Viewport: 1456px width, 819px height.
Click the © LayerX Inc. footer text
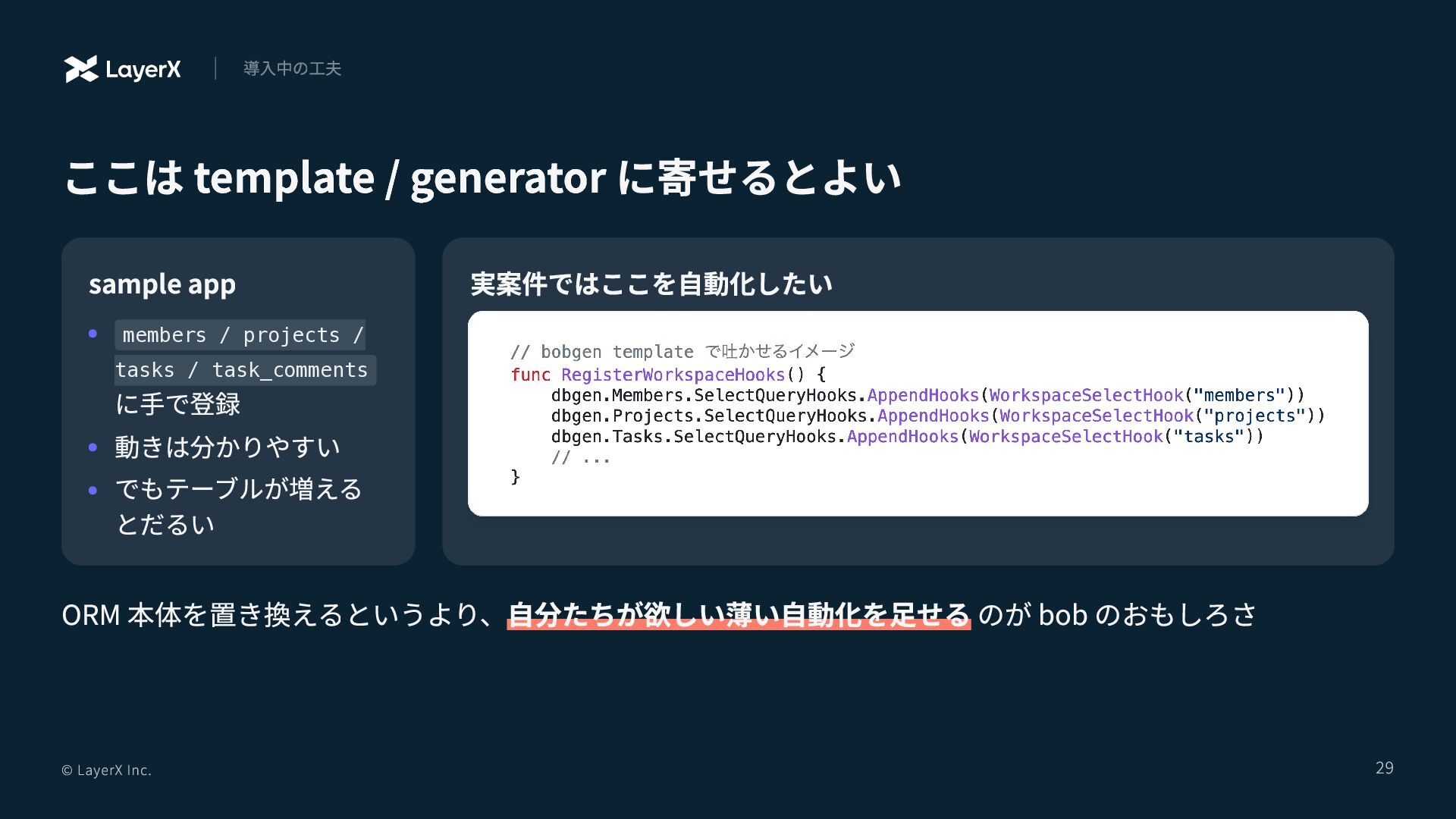107,770
